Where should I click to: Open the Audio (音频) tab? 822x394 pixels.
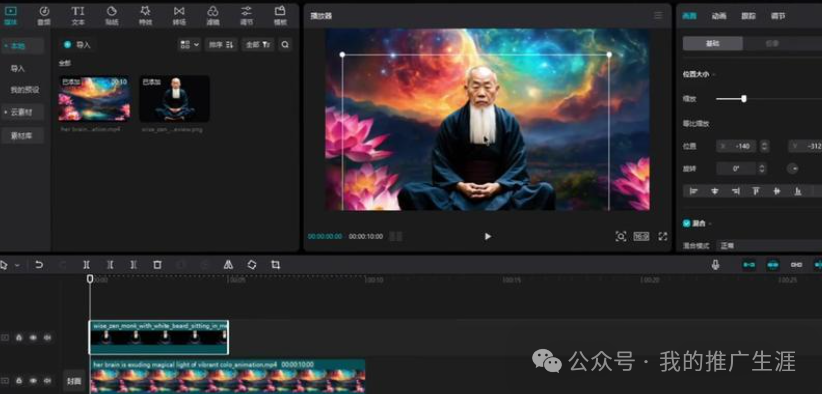point(44,15)
